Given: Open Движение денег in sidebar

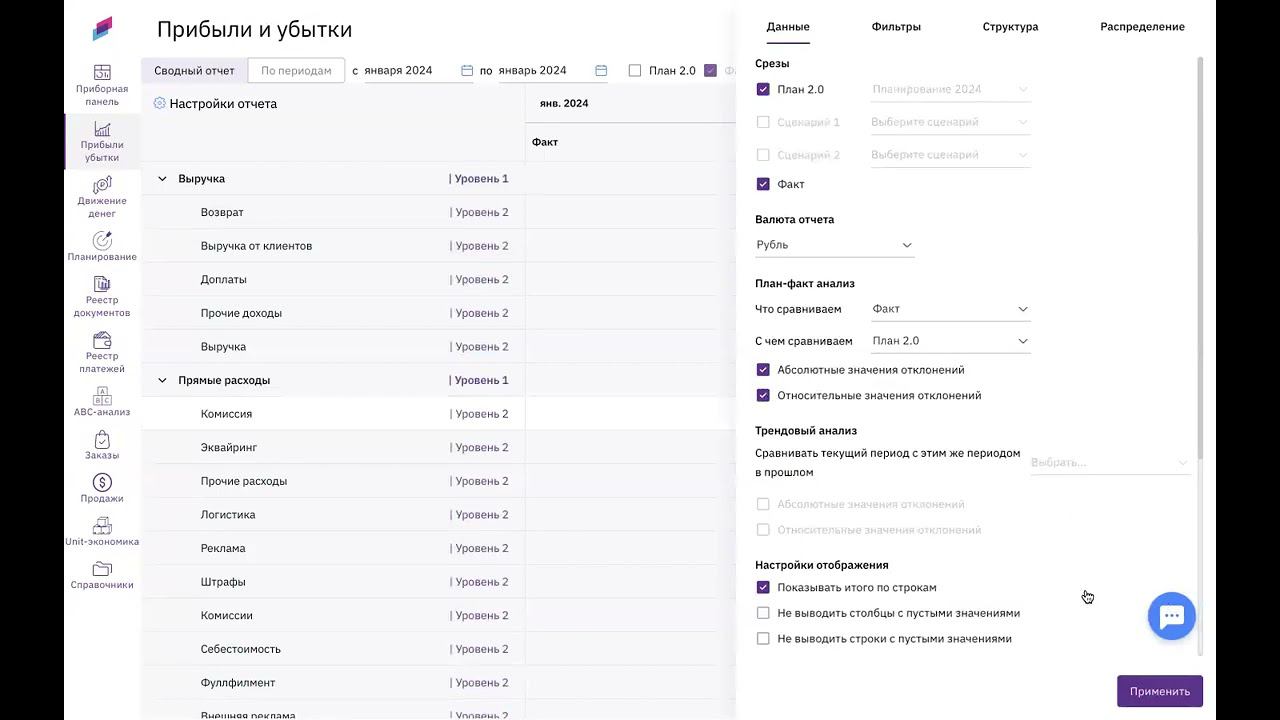Looking at the screenshot, I should click(102, 186).
